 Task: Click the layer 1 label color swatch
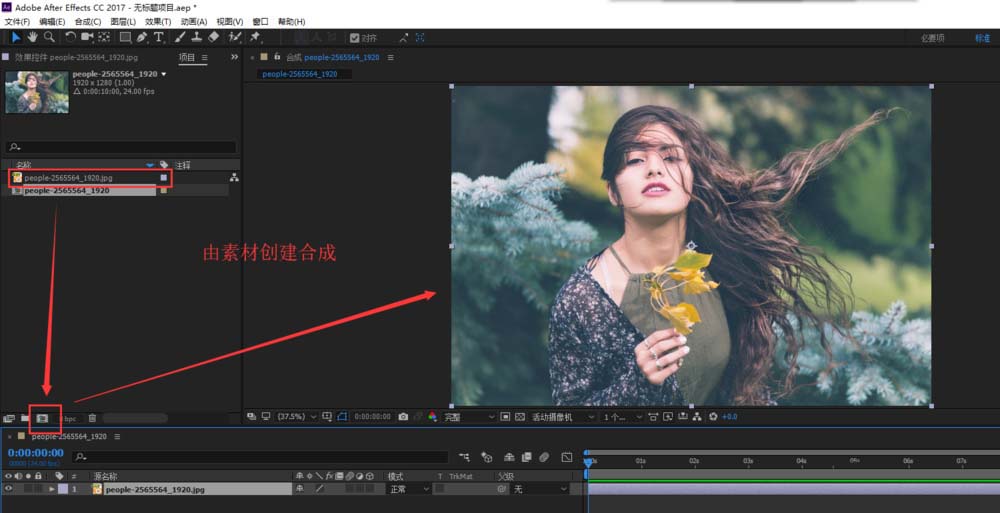(x=62, y=489)
